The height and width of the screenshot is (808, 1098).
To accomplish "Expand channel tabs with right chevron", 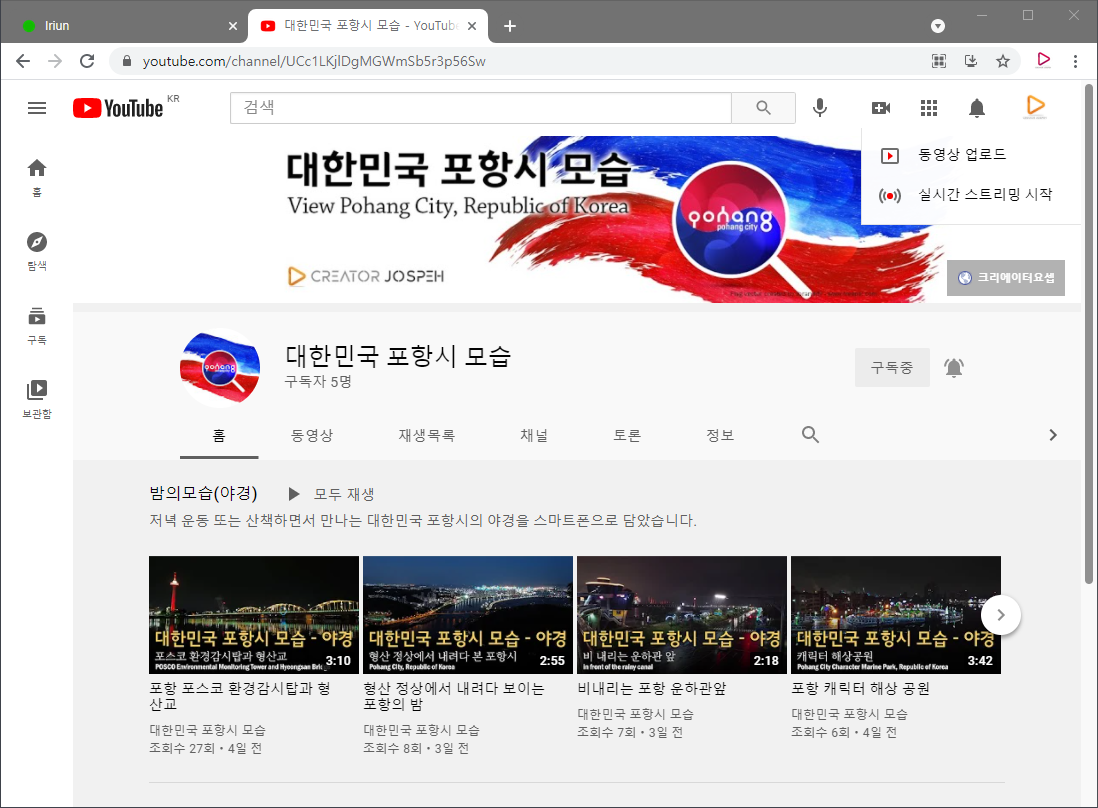I will (x=1052, y=435).
